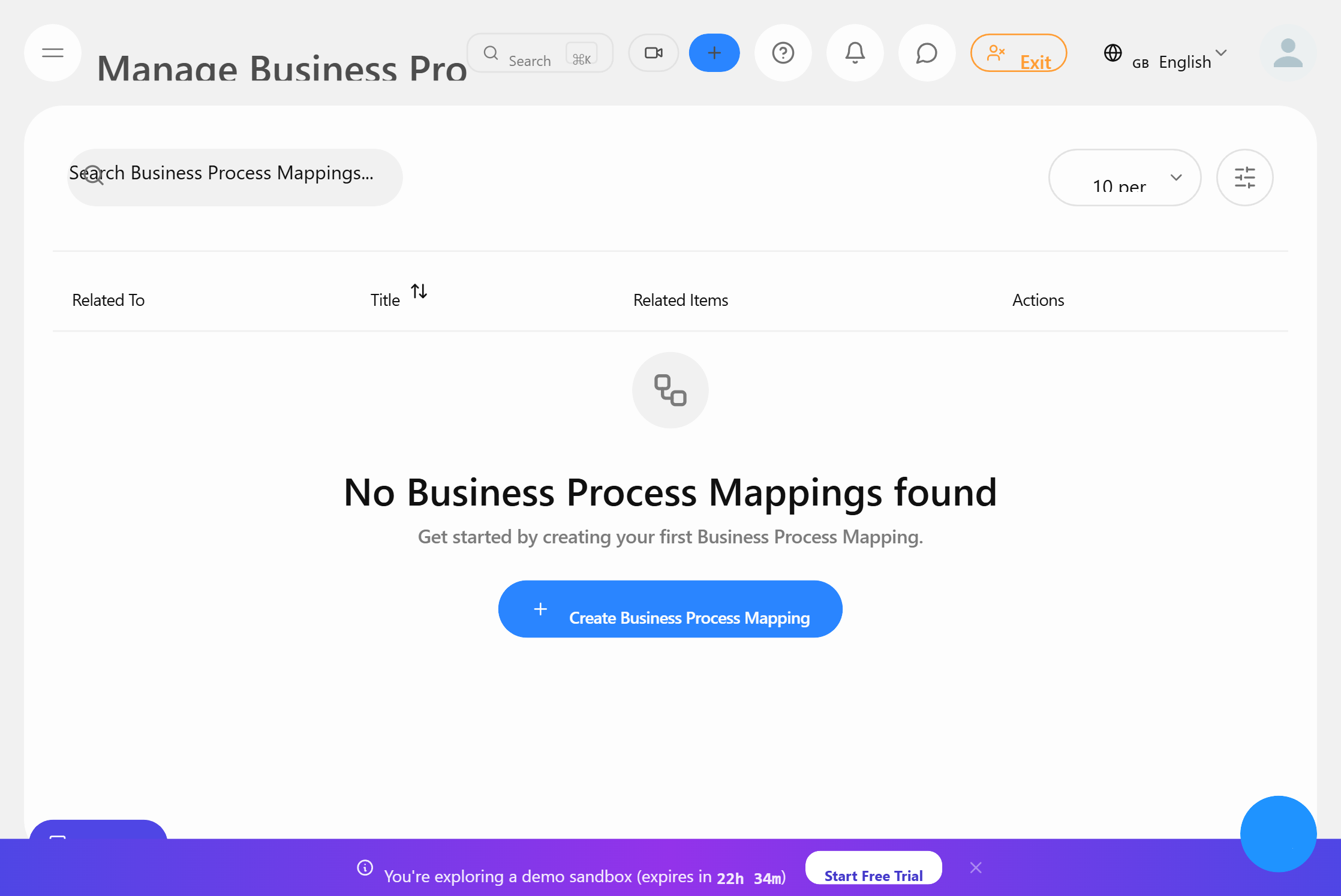The width and height of the screenshot is (1341, 896).
Task: Expand the '10 per' page size dropdown
Action: click(x=1124, y=178)
